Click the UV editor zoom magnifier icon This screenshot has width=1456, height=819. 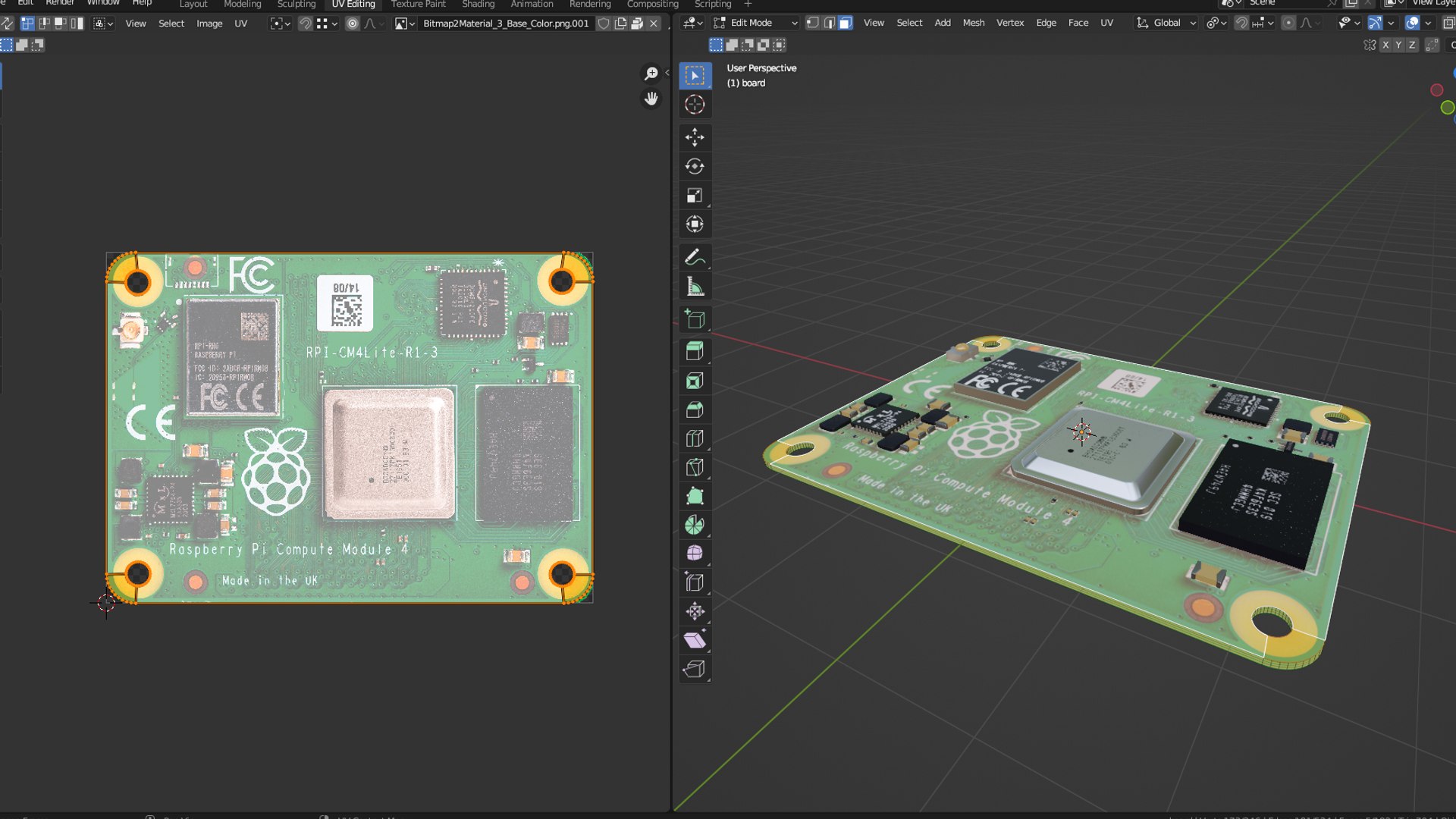coord(651,74)
